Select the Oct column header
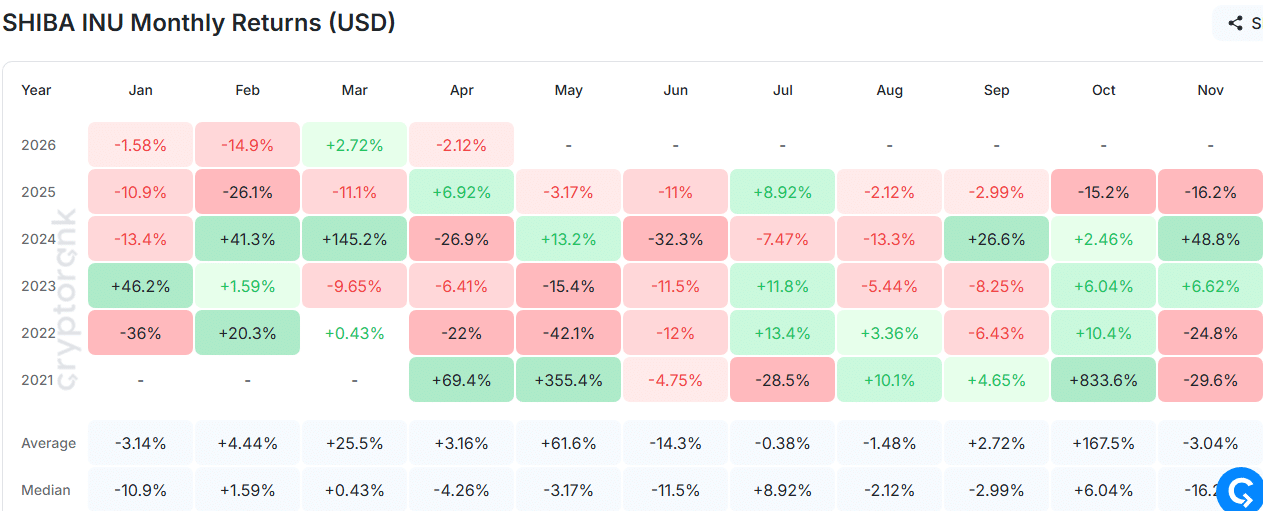1263x511 pixels. [1103, 90]
